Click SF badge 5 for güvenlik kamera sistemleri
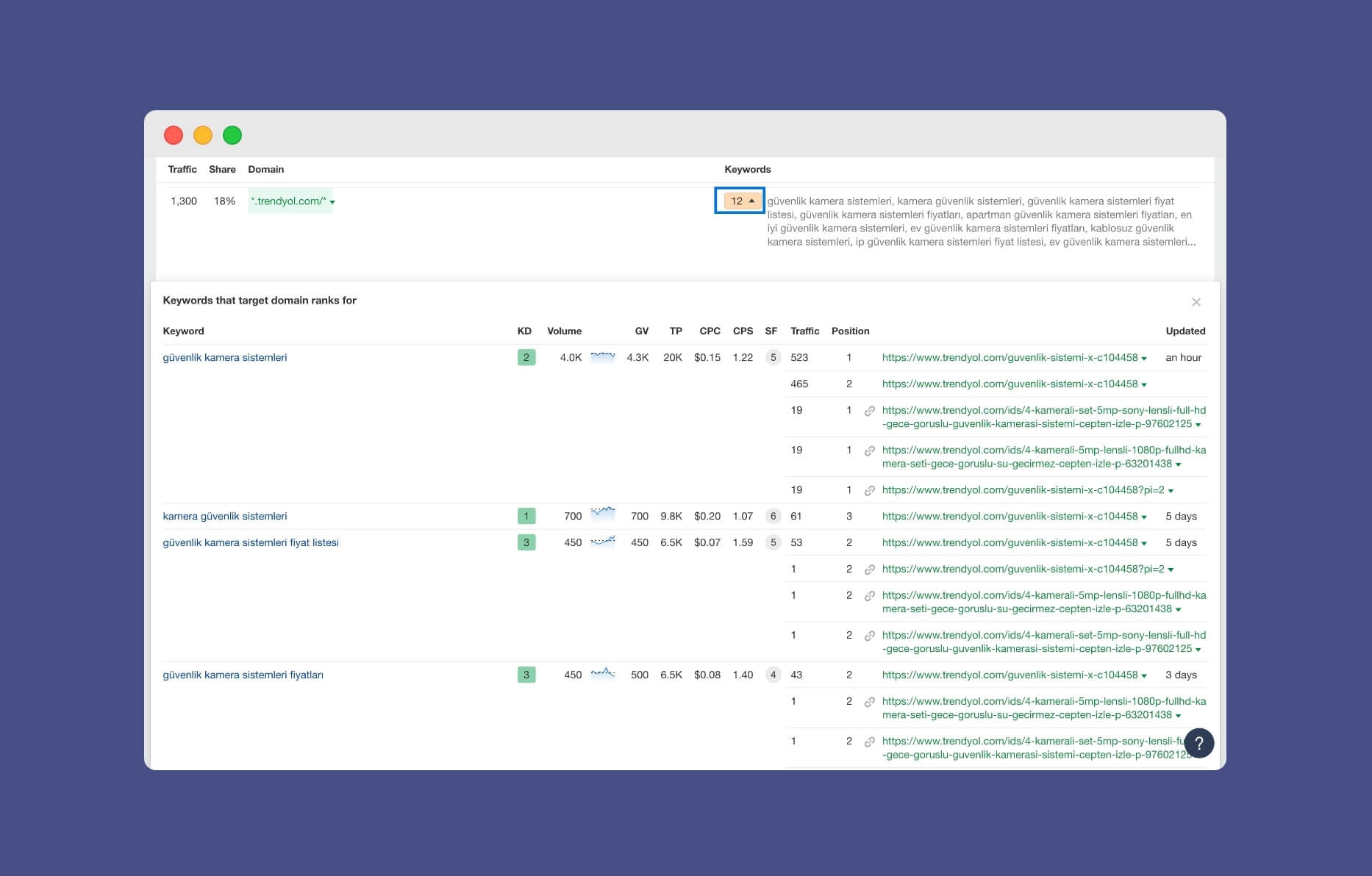 click(x=773, y=357)
